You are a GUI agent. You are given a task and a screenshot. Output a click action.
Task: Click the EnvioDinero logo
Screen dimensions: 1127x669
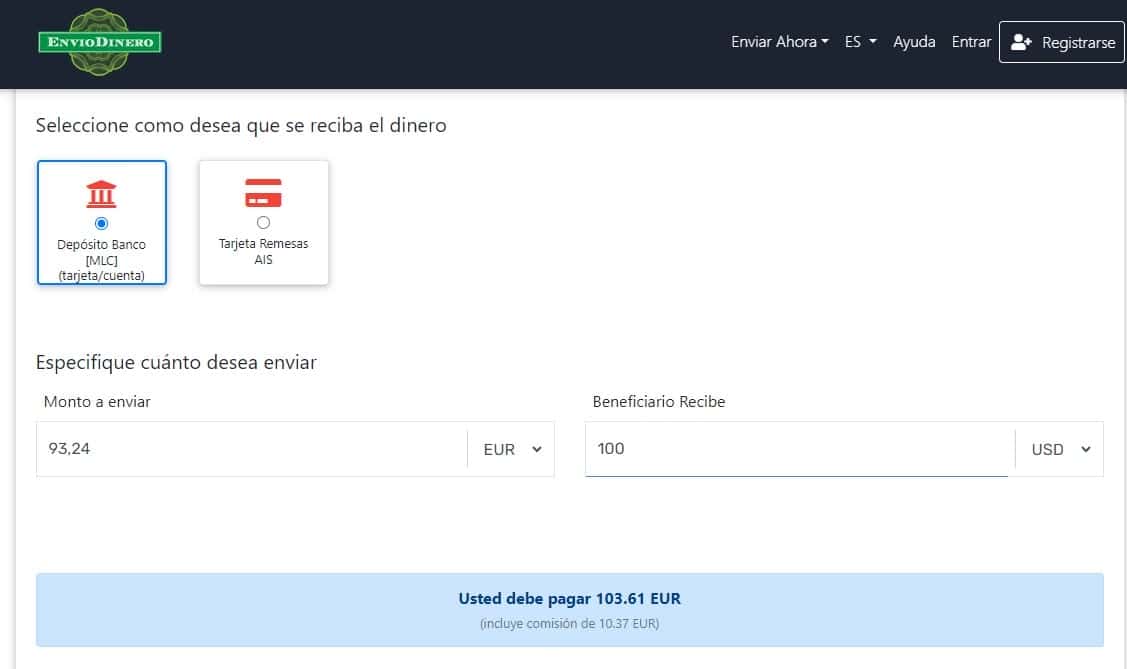tap(99, 42)
